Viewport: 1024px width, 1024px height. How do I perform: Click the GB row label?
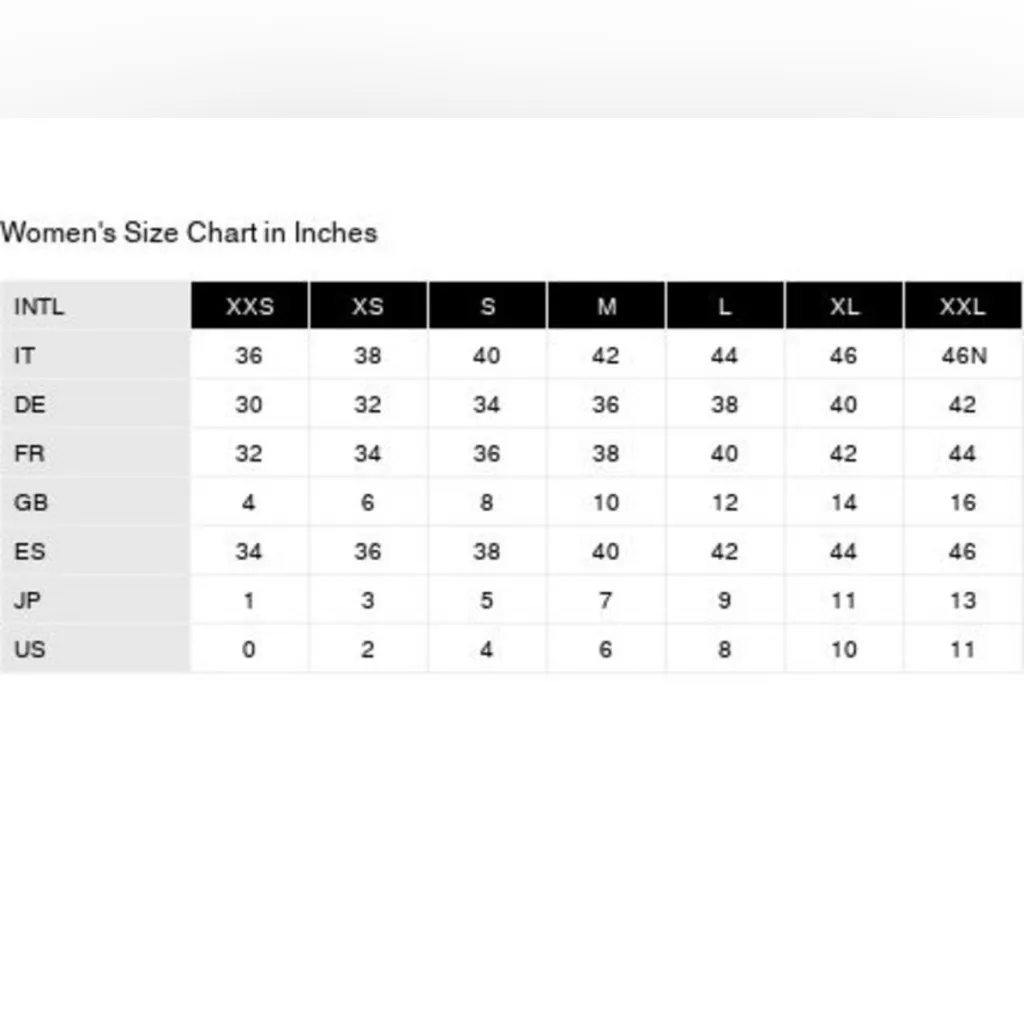point(31,503)
